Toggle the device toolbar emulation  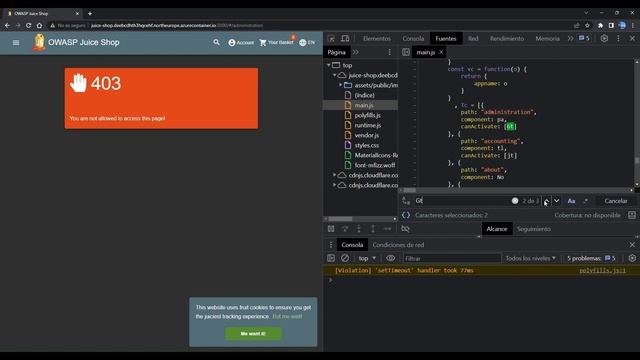[x=345, y=38]
